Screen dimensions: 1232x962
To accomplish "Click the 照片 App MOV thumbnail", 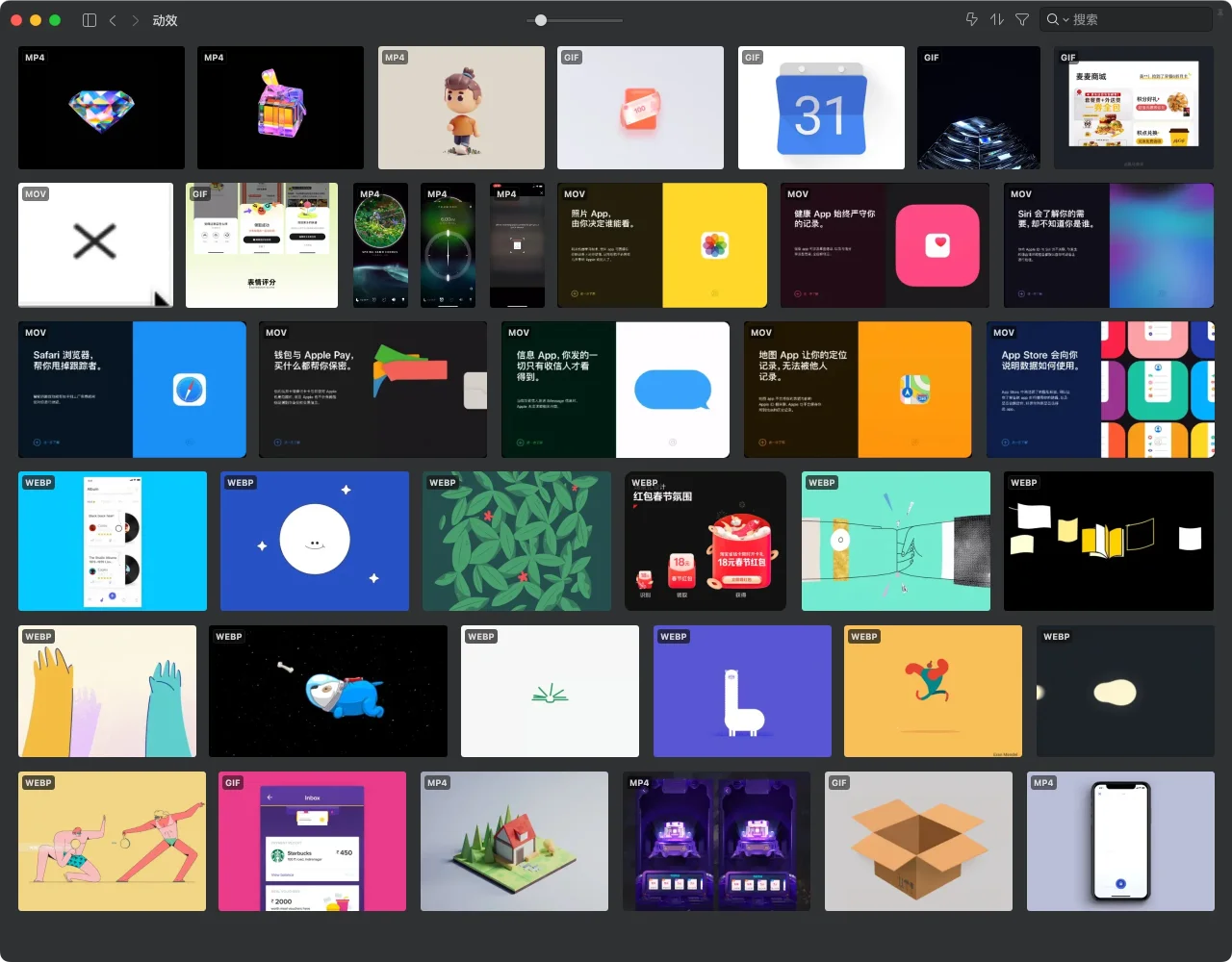I will click(661, 245).
